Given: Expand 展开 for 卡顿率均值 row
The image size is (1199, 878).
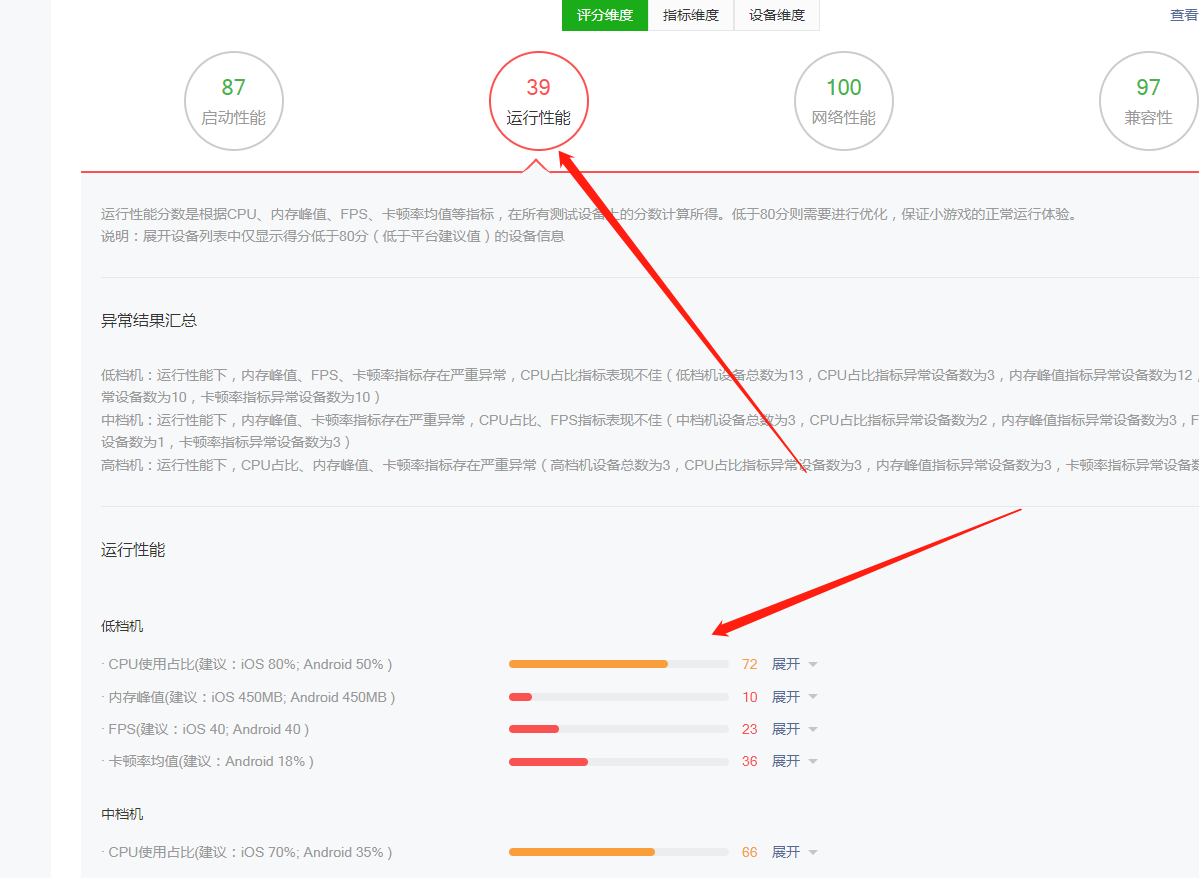Looking at the screenshot, I should click(x=794, y=761).
